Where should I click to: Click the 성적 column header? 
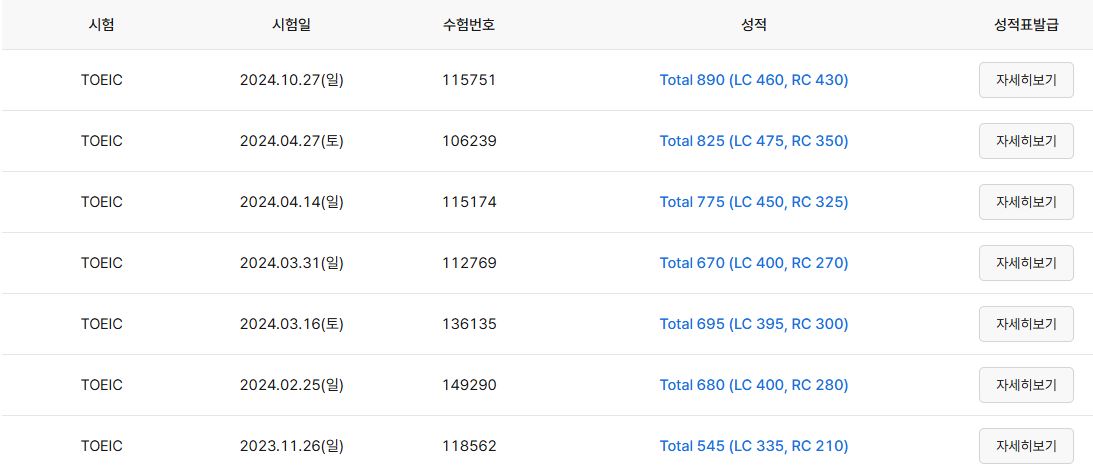pyautogui.click(x=754, y=25)
